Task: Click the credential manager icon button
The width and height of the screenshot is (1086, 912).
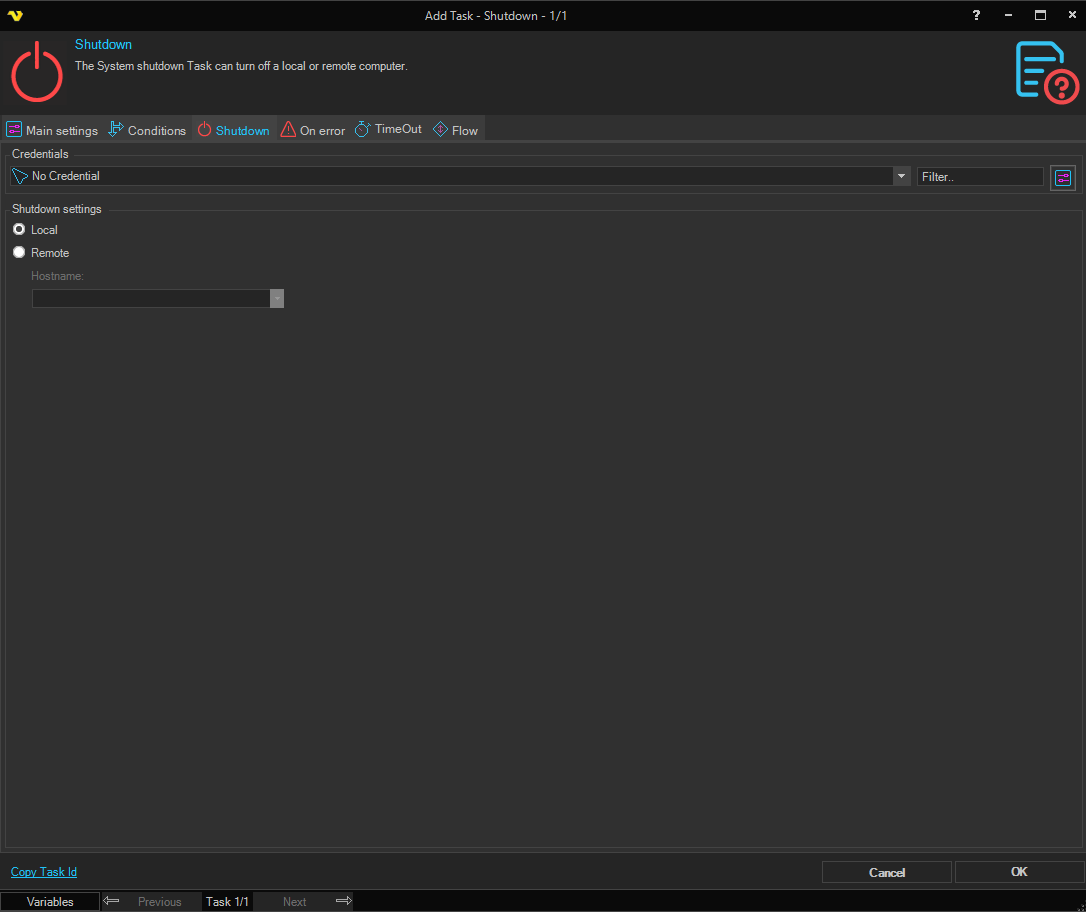Action: (x=1062, y=178)
